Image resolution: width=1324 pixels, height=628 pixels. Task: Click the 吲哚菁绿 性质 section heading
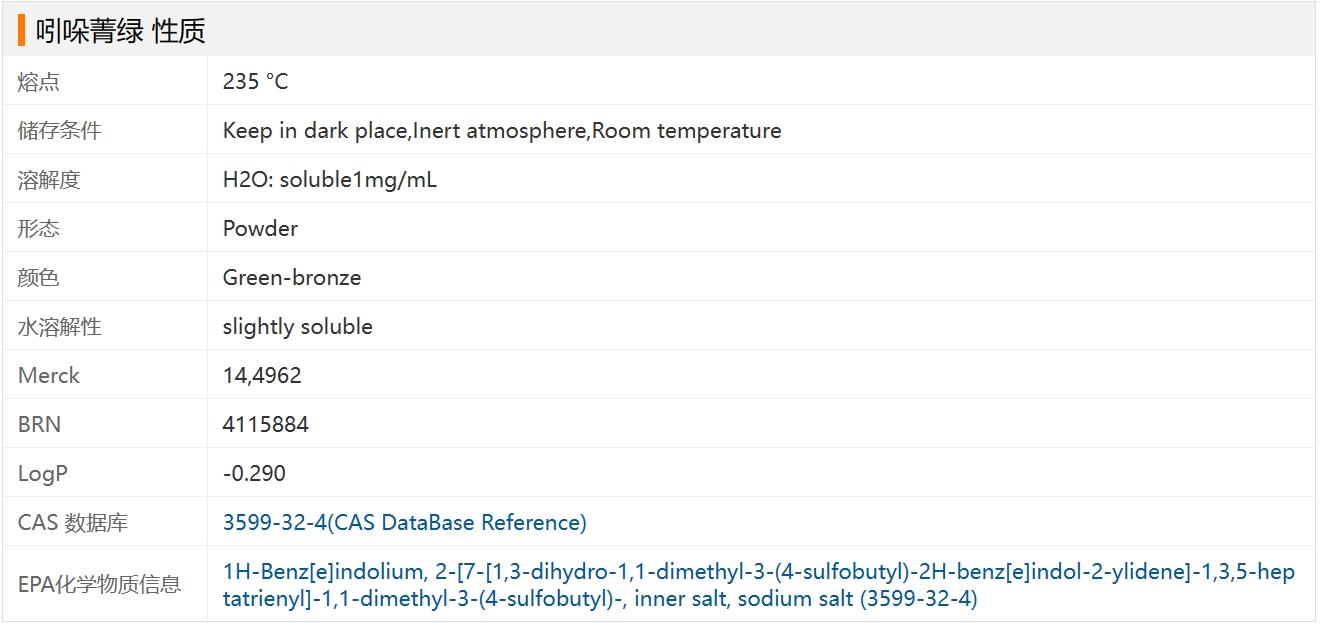(x=120, y=31)
